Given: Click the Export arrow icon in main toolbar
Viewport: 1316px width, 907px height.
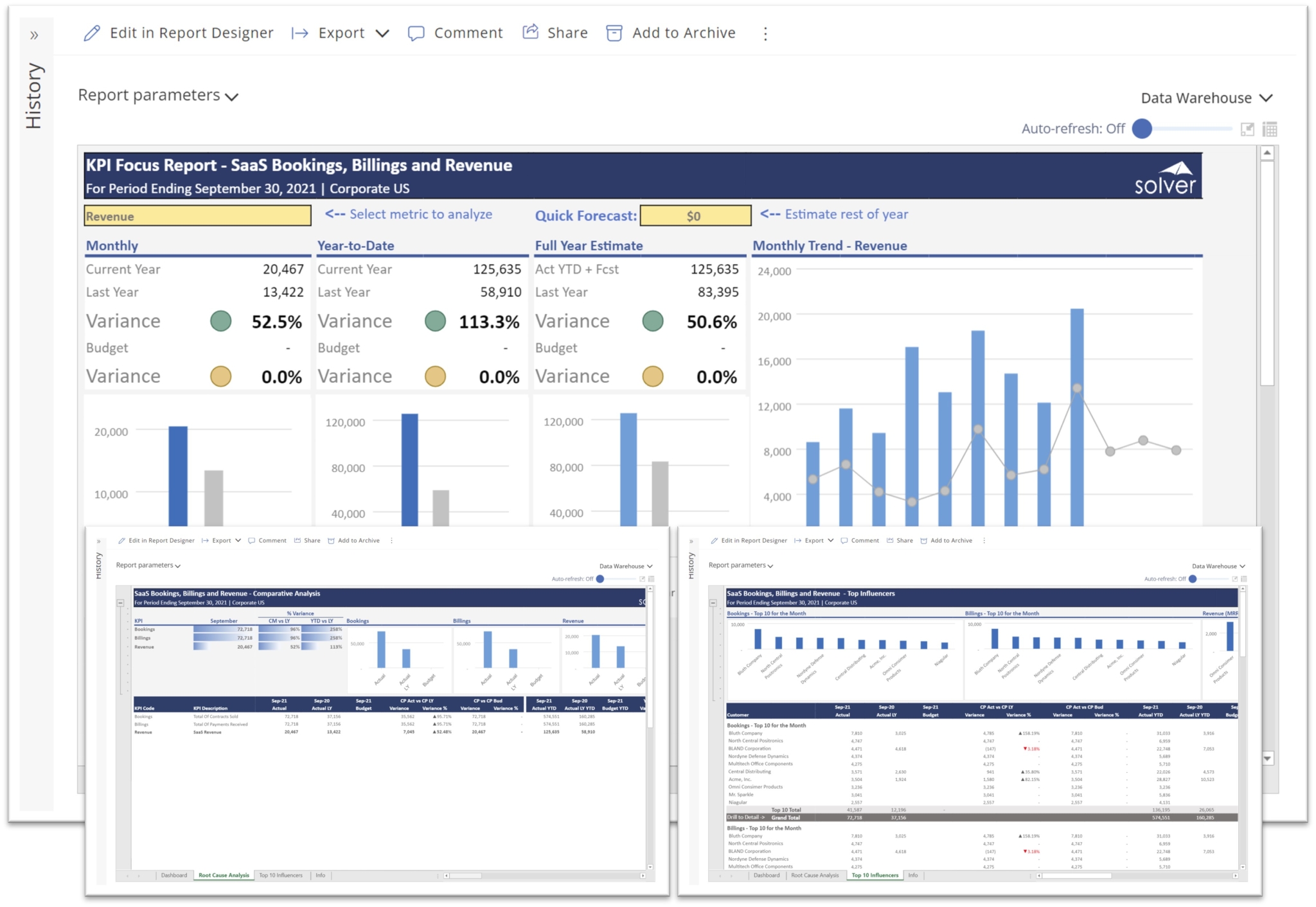Looking at the screenshot, I should click(x=299, y=33).
